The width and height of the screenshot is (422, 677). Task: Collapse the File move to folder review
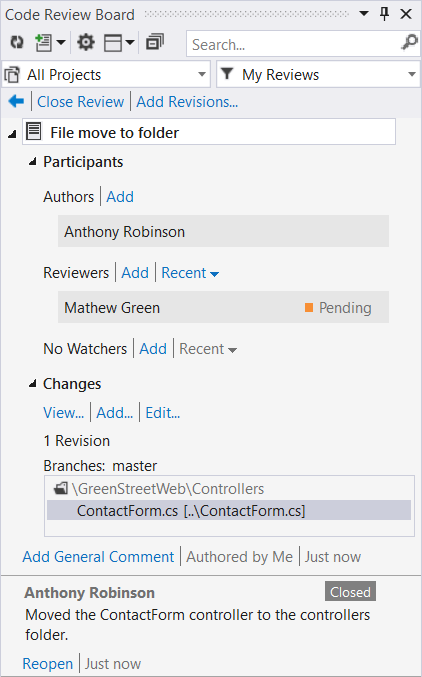pos(12,134)
